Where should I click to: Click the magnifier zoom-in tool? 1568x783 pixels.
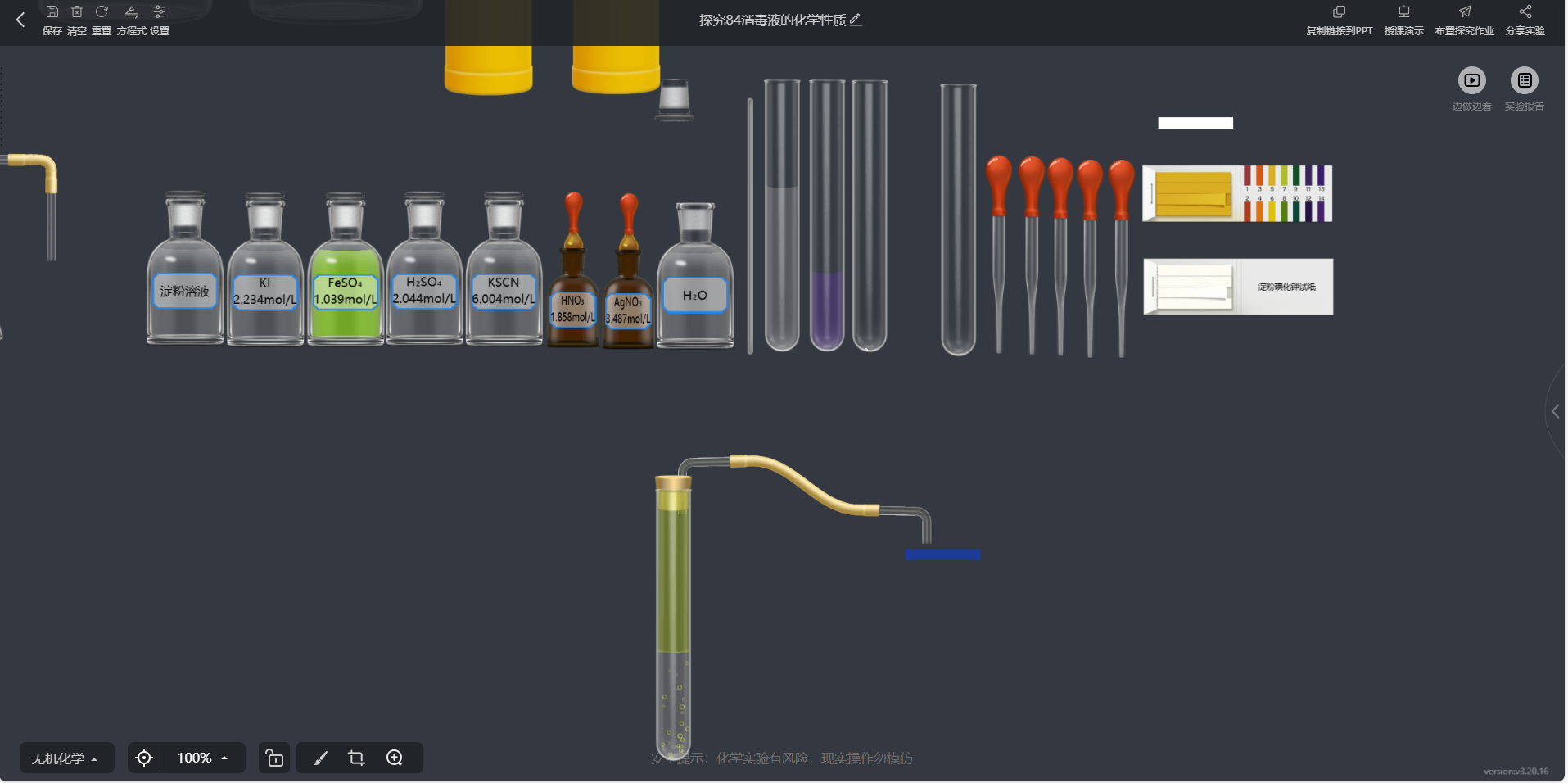point(395,758)
